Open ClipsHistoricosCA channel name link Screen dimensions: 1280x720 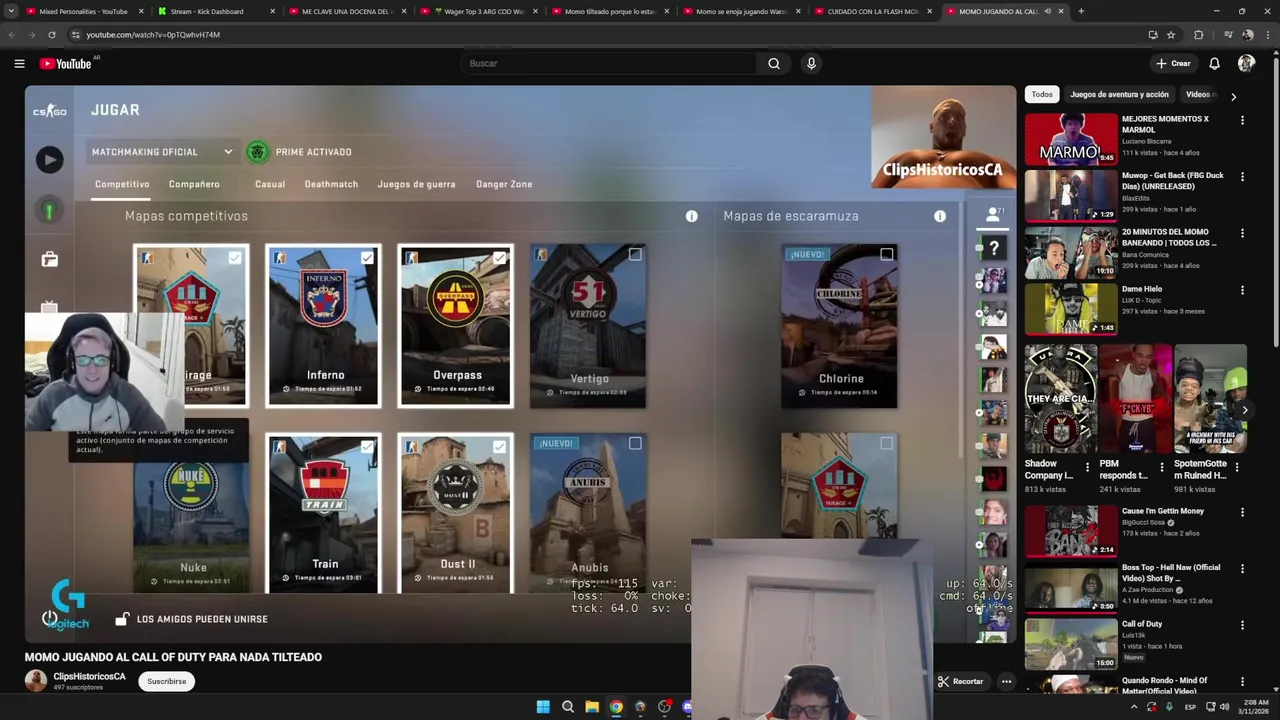pyautogui.click(x=89, y=677)
